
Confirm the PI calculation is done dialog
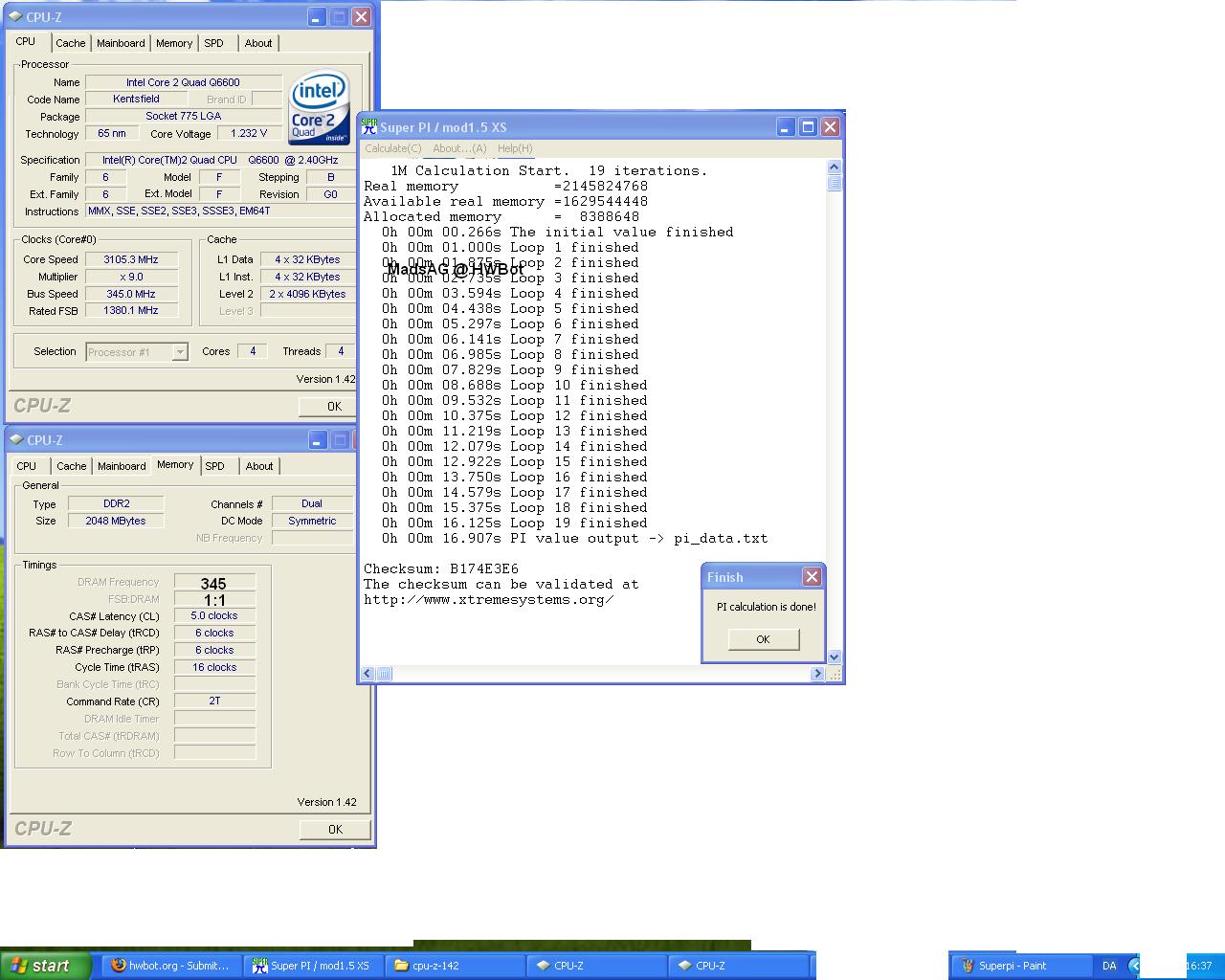(763, 639)
